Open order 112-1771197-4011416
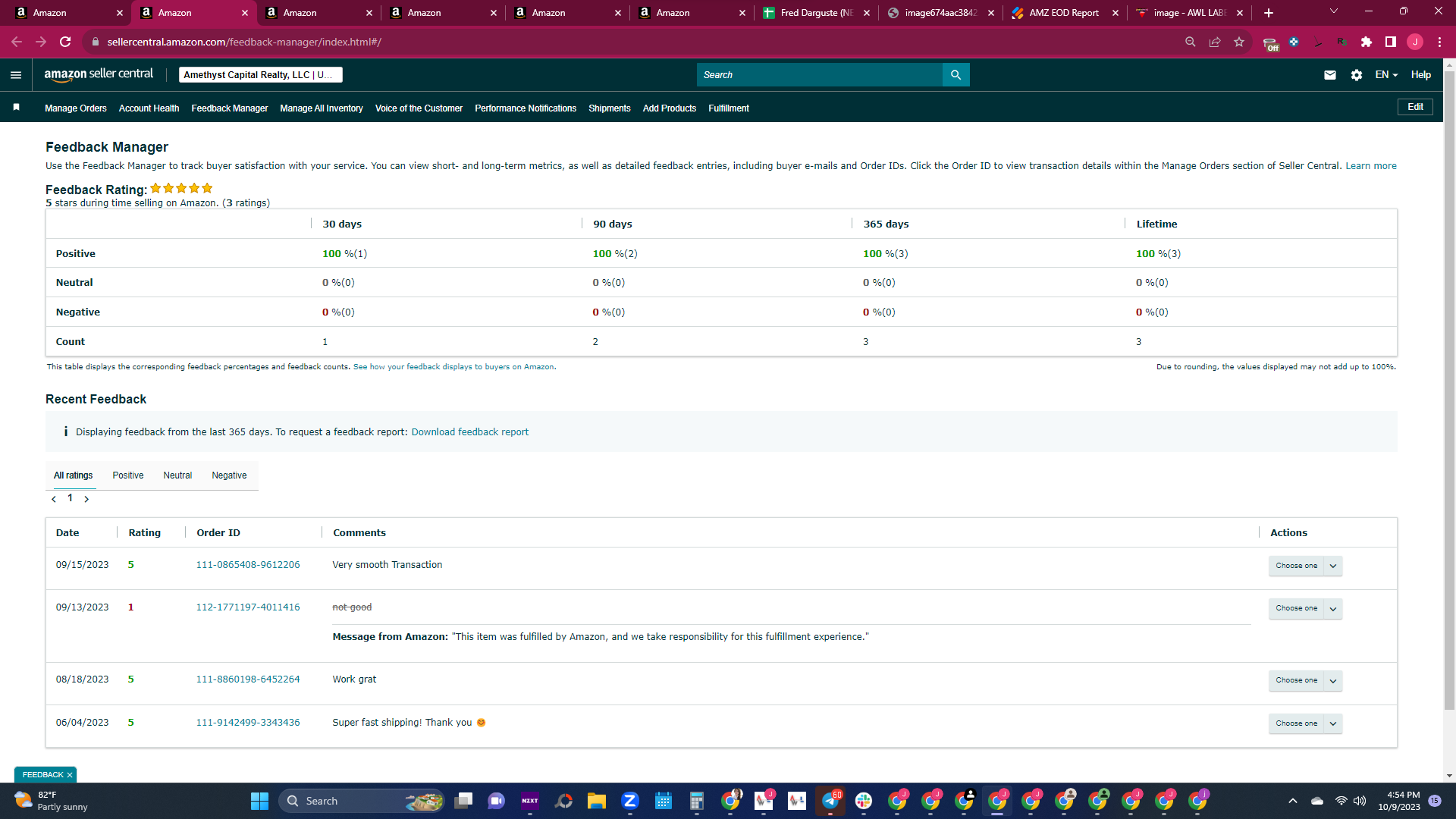The image size is (1456, 819). [248, 607]
